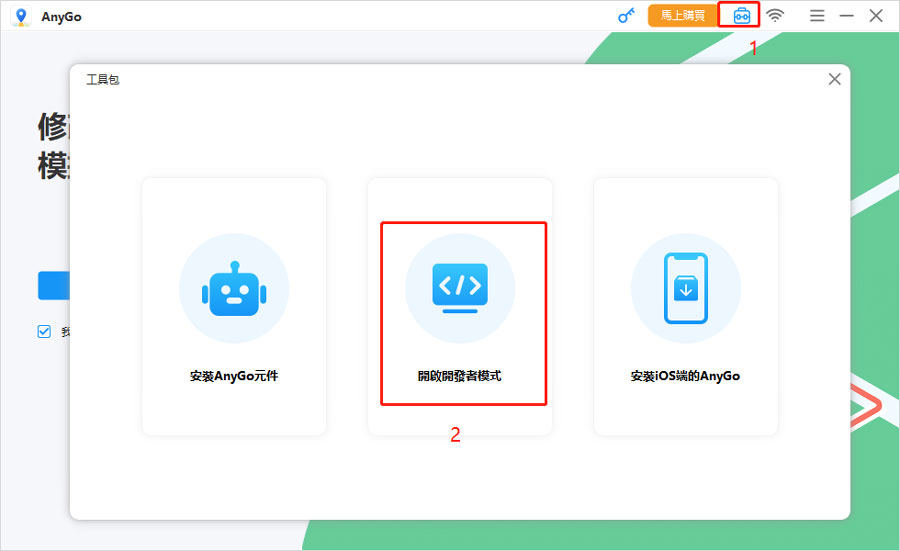Click the AnyGo location pin logo
The height and width of the screenshot is (551, 900).
[20, 16]
